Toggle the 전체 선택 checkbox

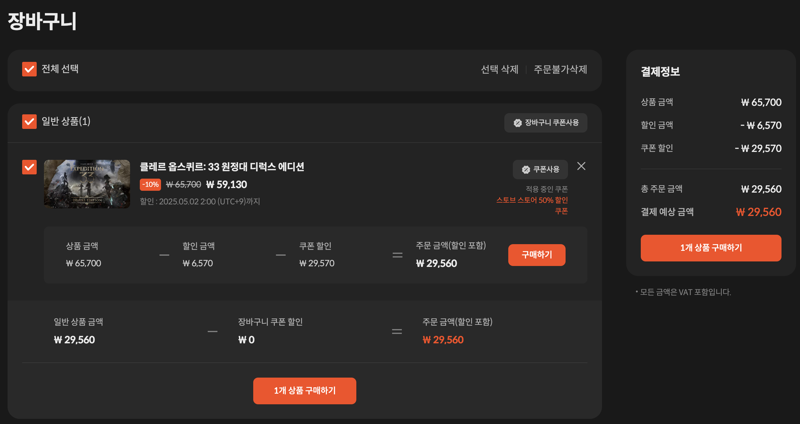[x=29, y=69]
